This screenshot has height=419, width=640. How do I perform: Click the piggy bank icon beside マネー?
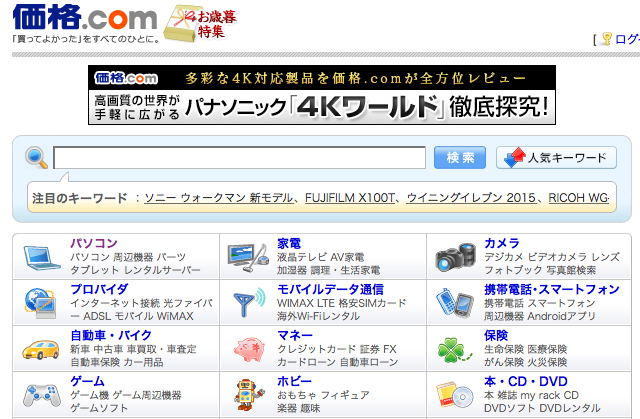coord(248,347)
